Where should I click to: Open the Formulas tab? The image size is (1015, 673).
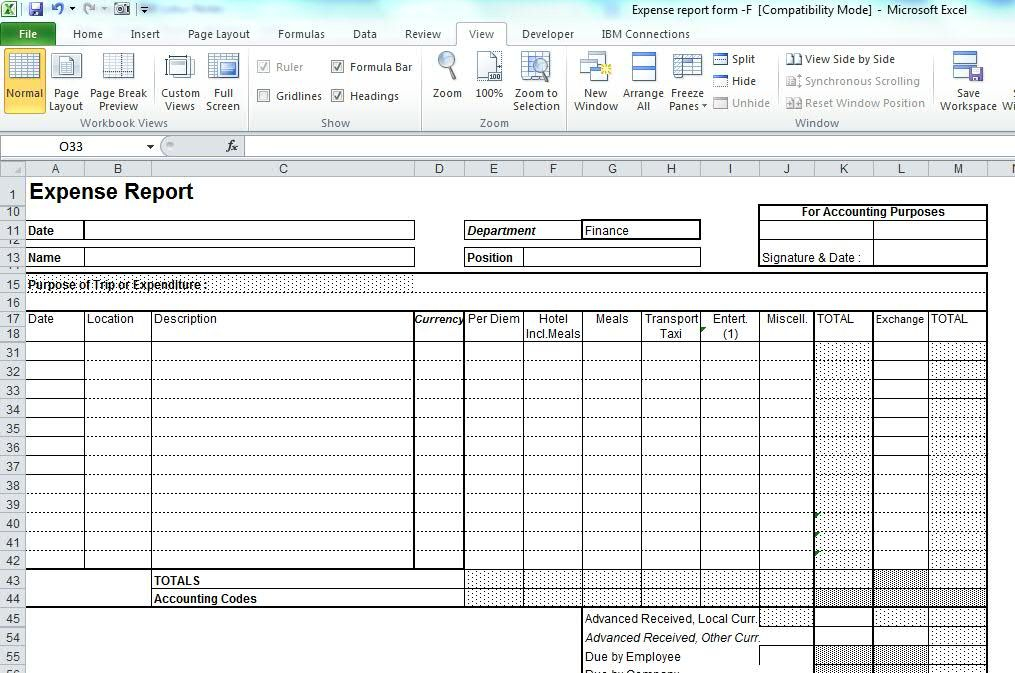pyautogui.click(x=302, y=34)
